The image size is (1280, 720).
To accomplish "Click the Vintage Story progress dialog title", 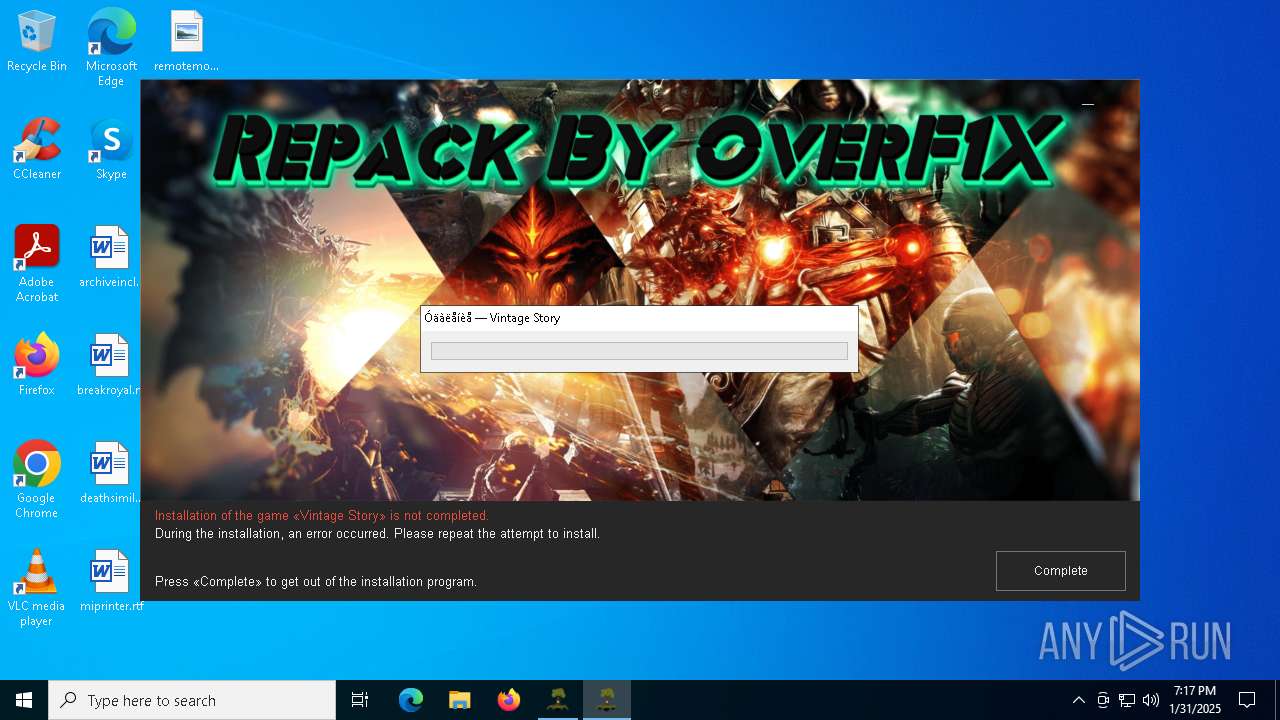I will tap(492, 318).
